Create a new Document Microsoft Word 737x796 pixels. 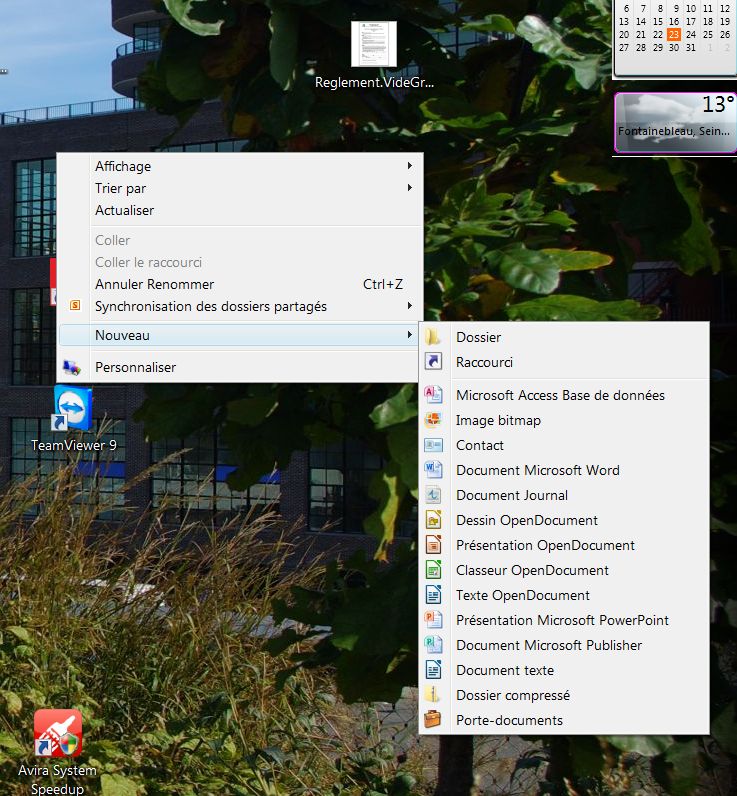pyautogui.click(x=537, y=470)
